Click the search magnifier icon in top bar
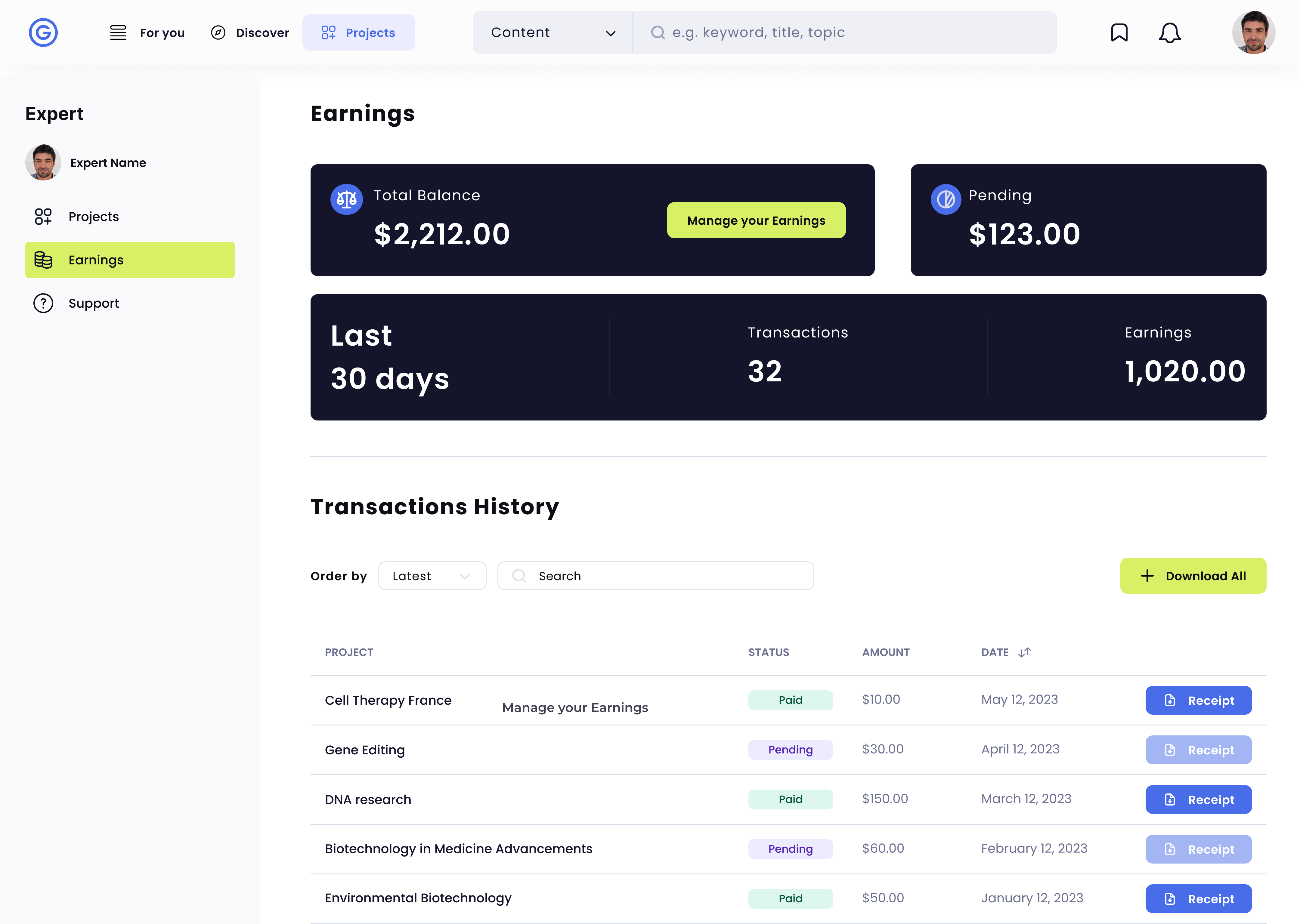 658,32
